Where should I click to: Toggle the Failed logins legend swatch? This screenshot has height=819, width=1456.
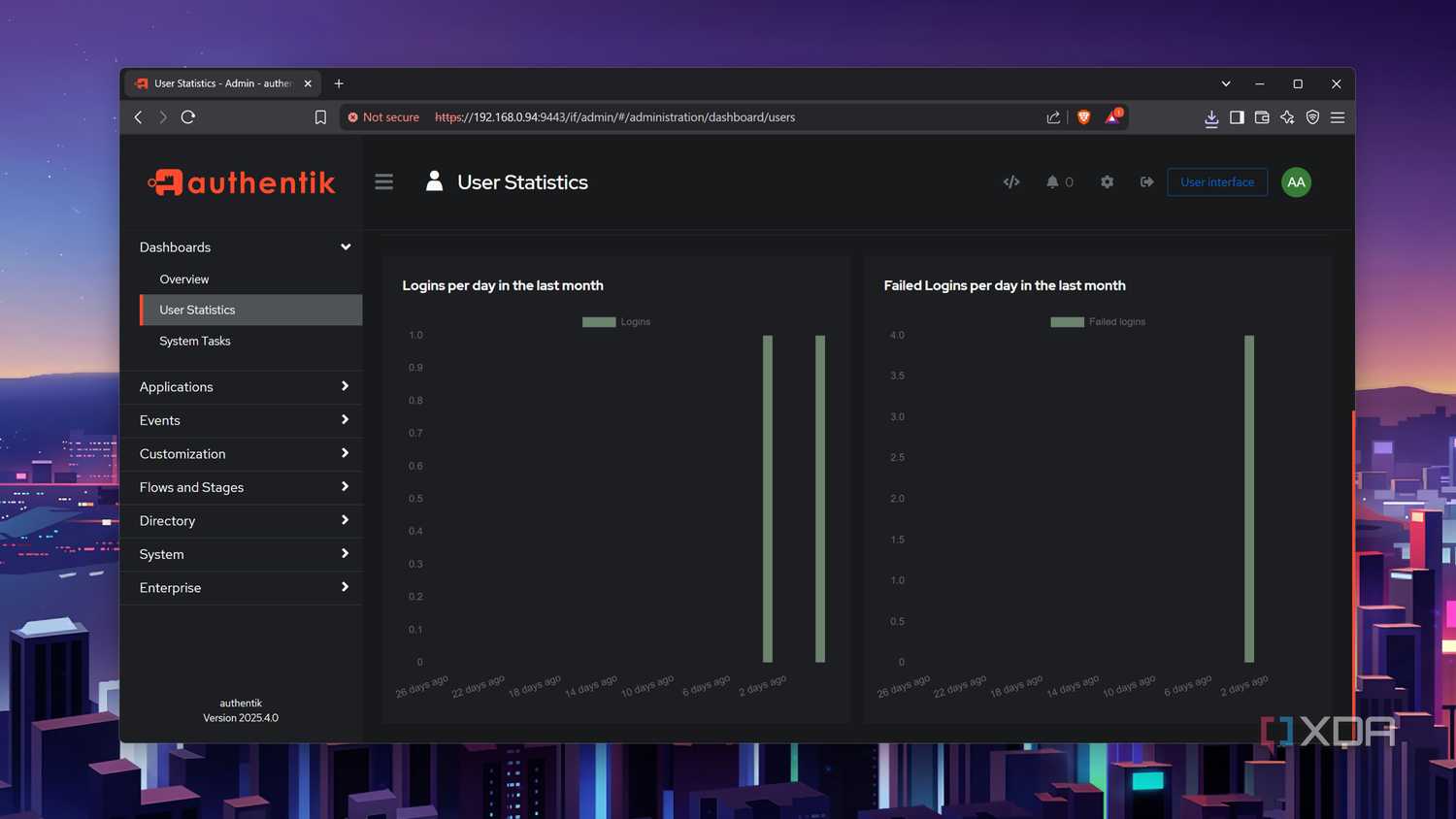click(1067, 322)
